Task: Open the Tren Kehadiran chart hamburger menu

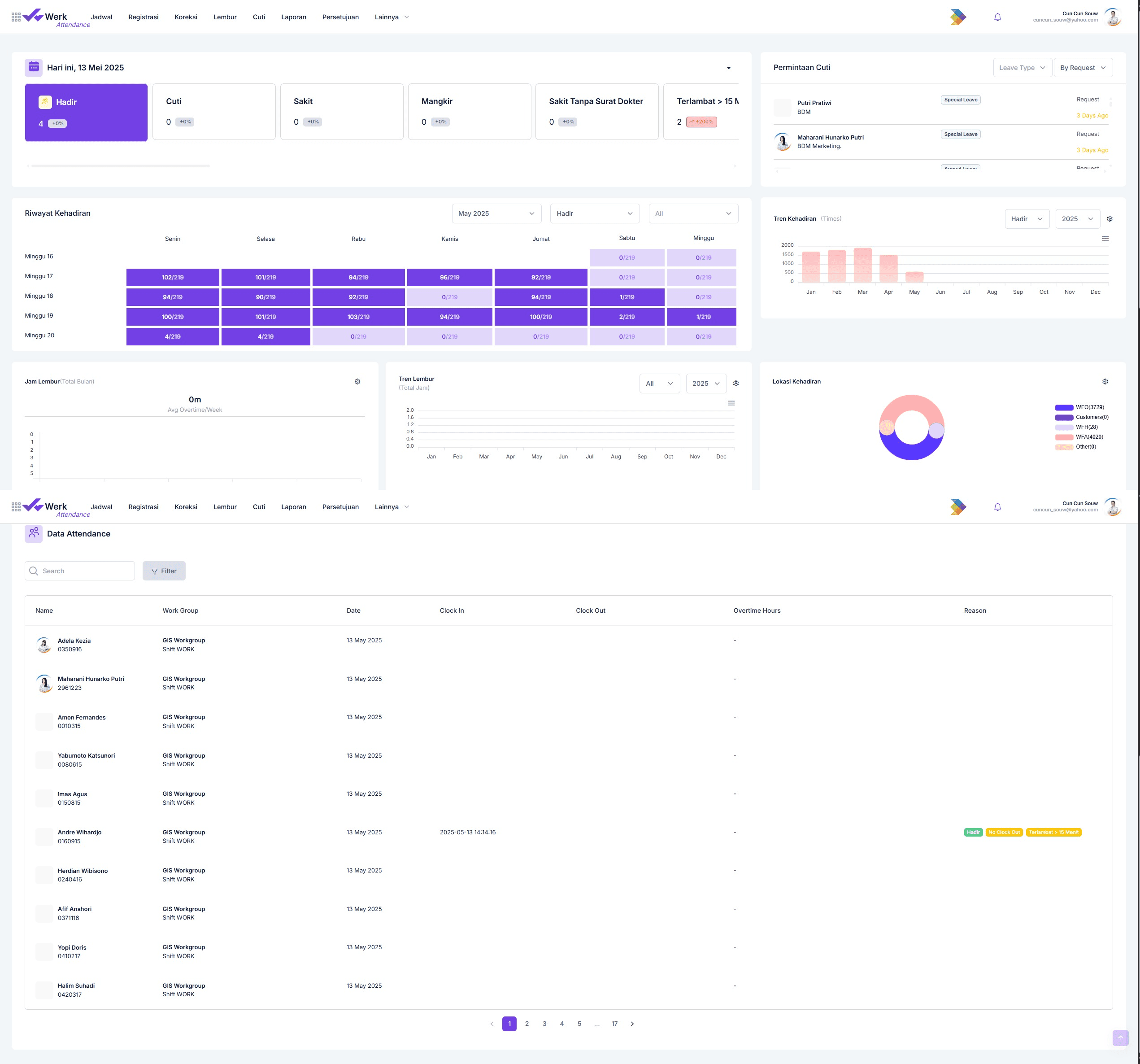Action: (1105, 239)
